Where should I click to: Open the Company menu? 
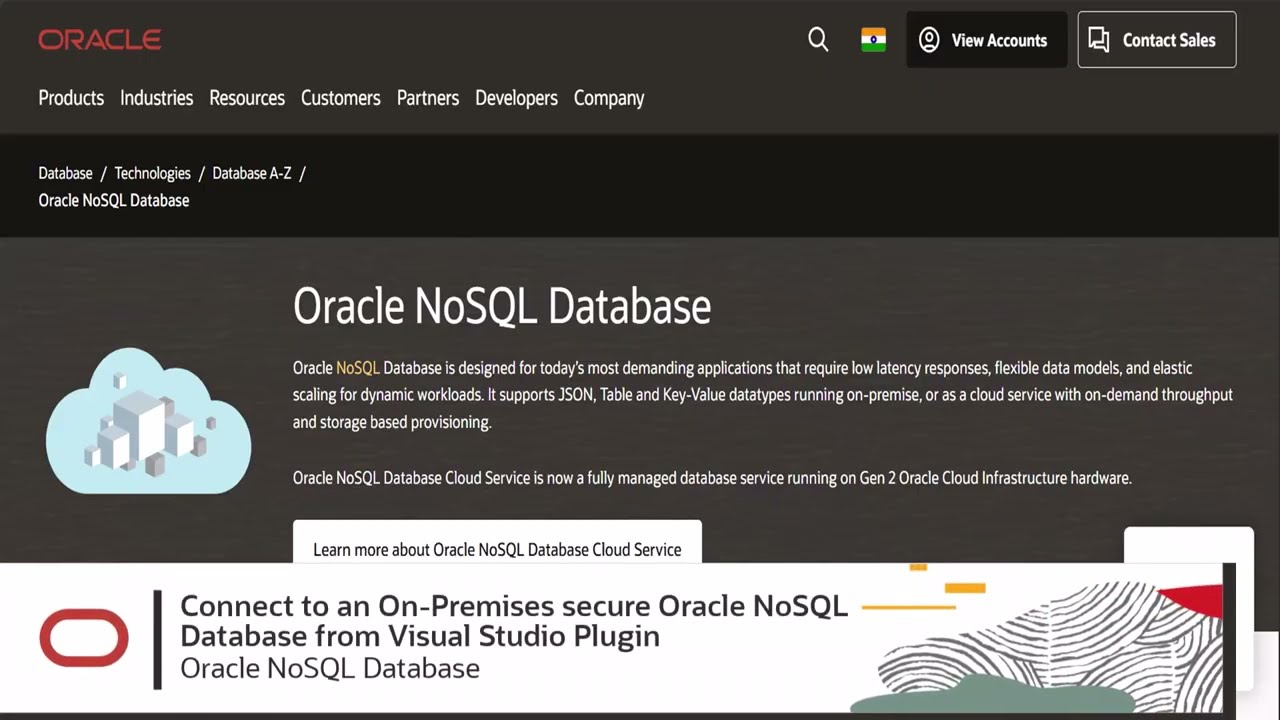pos(609,98)
